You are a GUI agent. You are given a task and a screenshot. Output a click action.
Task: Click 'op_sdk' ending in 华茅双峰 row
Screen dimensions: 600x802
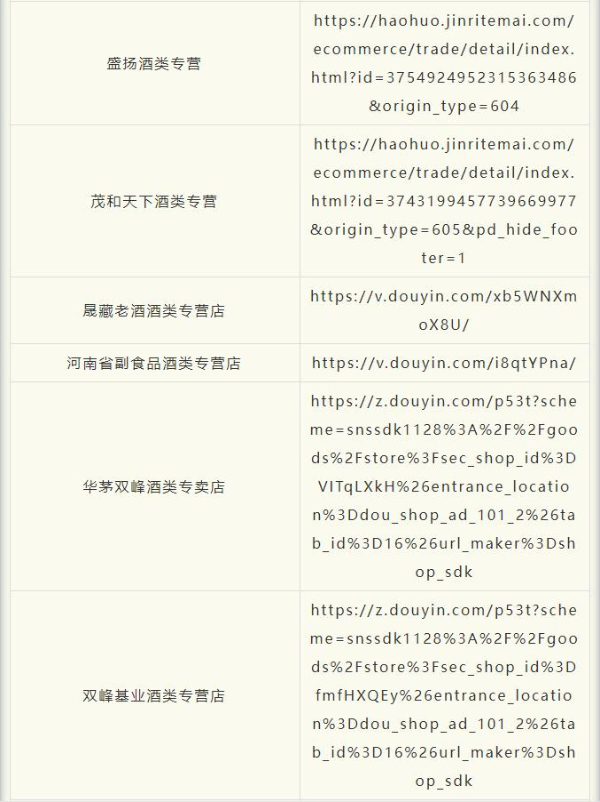(x=443, y=572)
